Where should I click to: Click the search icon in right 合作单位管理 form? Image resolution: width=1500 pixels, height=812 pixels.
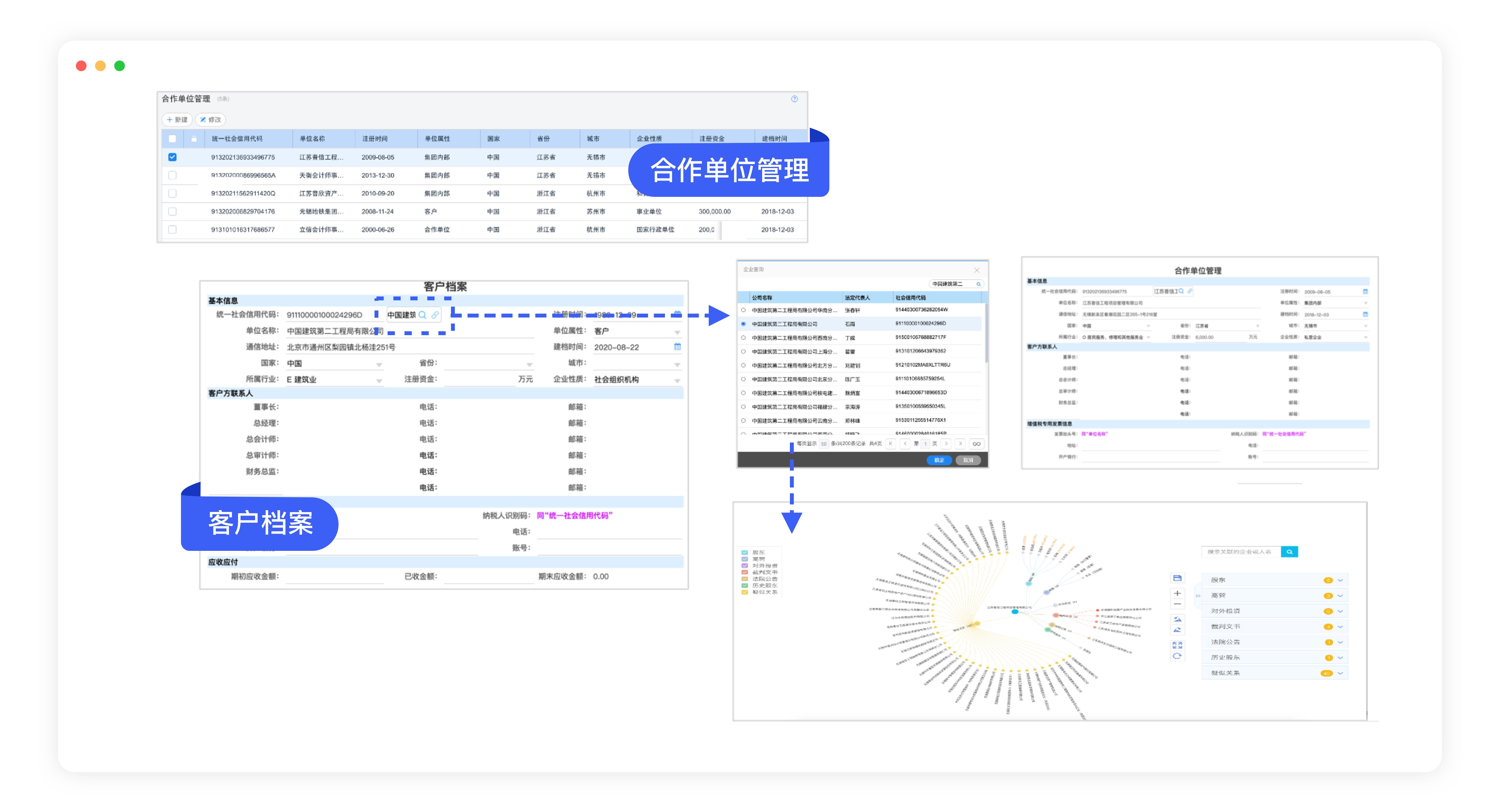(1181, 291)
